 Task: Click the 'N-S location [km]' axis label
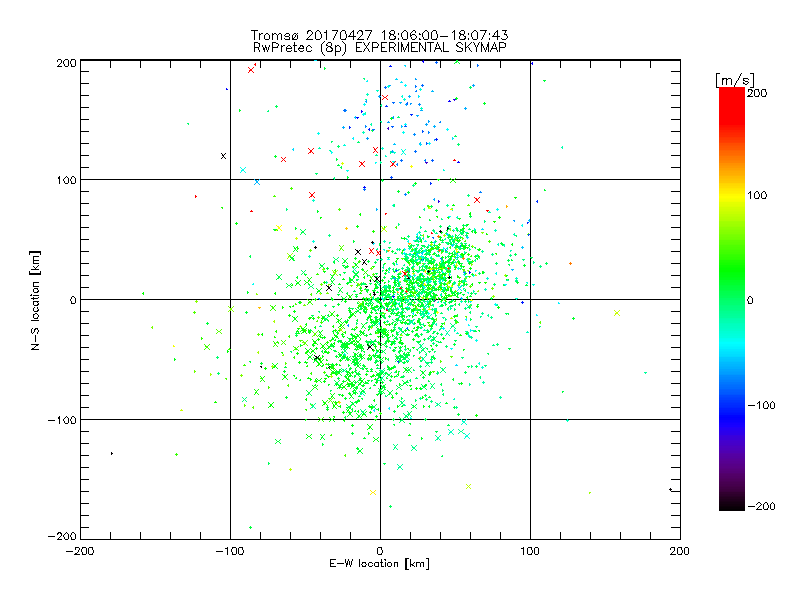pos(35,300)
